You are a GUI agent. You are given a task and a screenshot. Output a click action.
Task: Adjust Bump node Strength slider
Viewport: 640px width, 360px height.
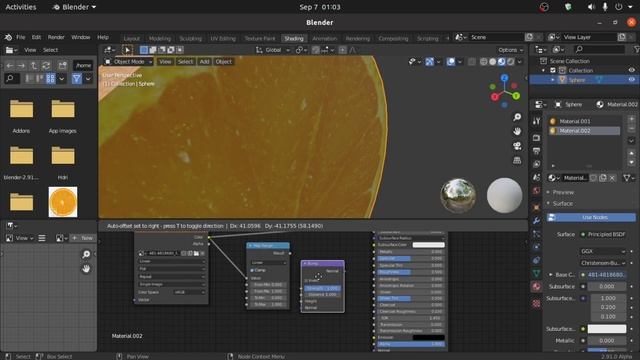point(322,288)
